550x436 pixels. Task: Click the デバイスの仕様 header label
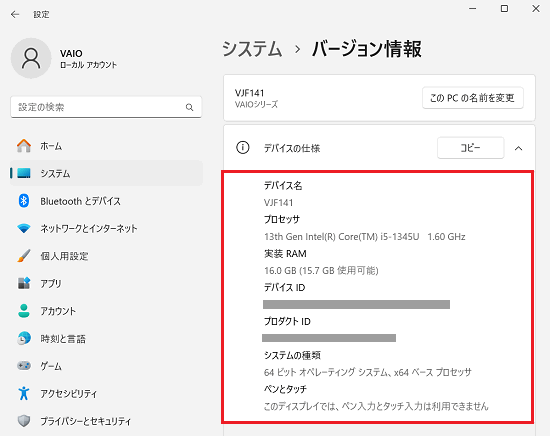[x=292, y=148]
